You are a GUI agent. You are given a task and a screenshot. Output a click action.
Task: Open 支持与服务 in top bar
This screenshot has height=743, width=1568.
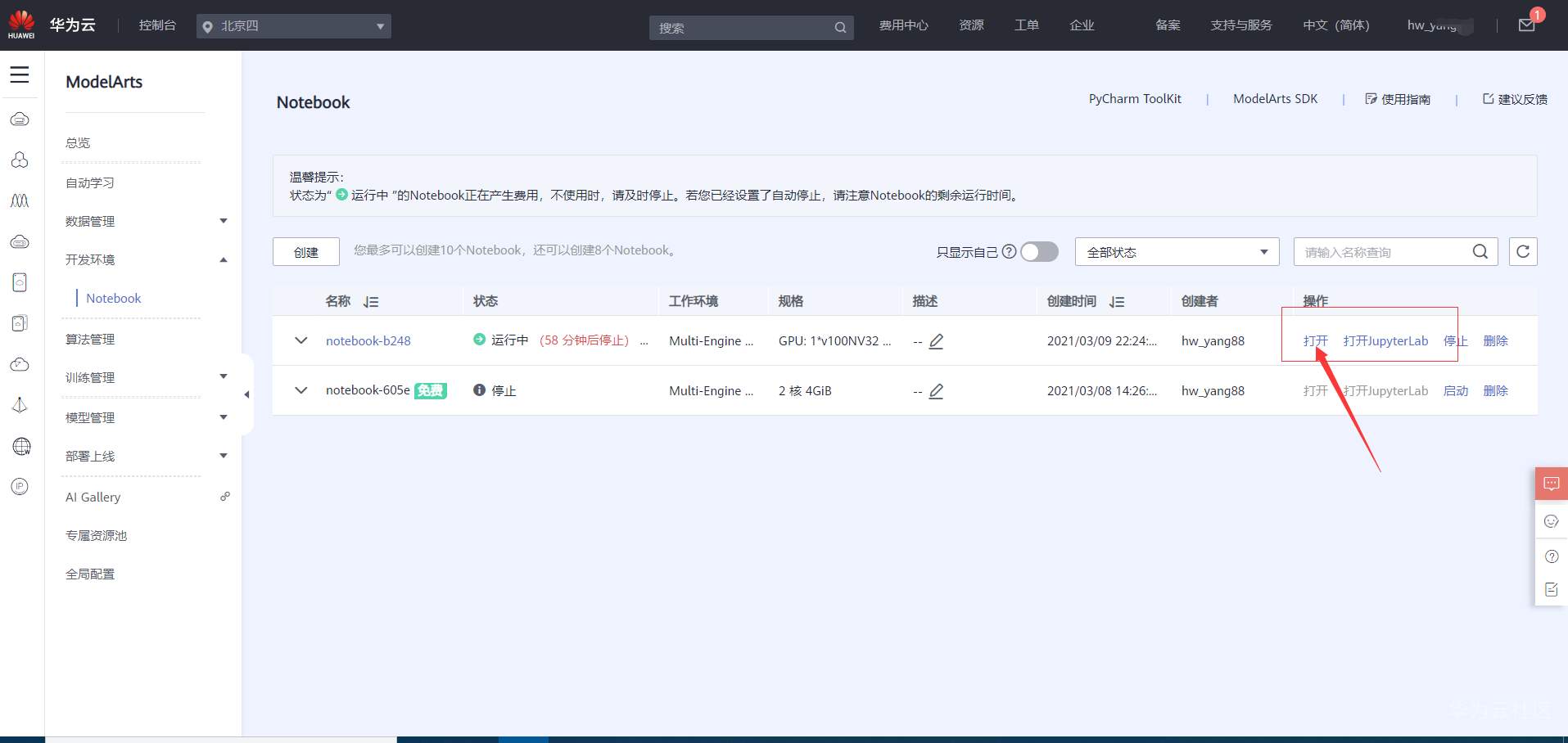1241,25
